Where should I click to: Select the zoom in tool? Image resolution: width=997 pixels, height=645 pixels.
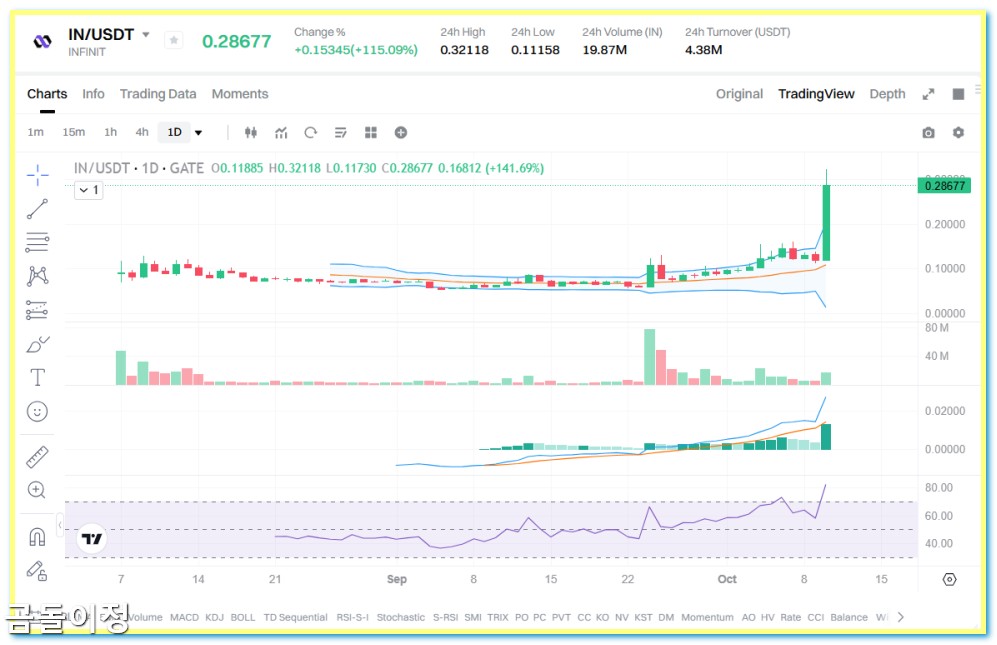pos(36,490)
